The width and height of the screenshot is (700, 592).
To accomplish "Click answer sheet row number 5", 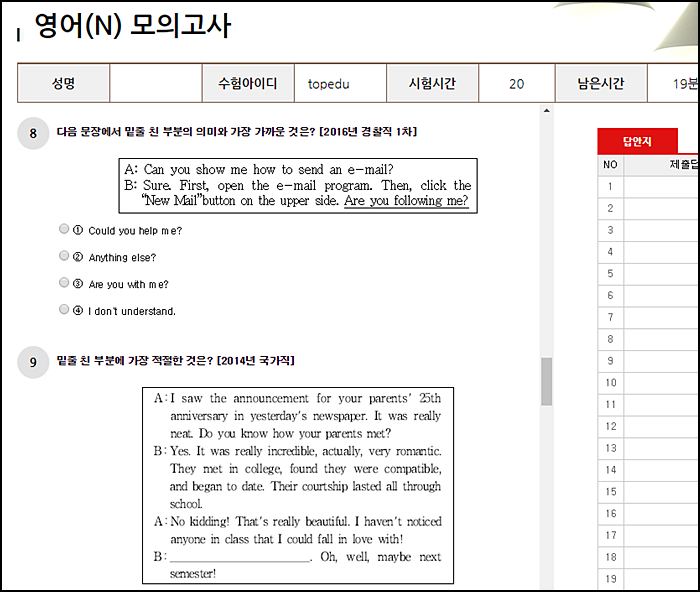I will tap(610, 274).
